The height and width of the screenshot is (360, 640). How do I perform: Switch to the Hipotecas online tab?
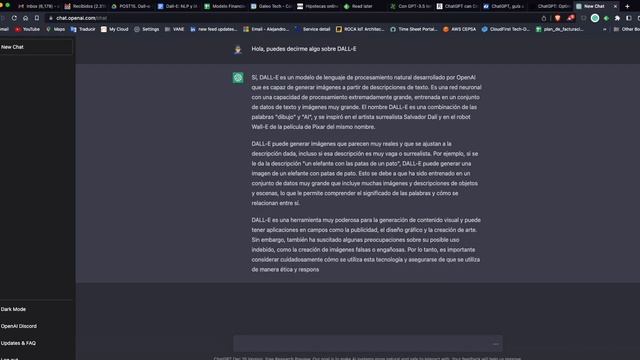click(x=317, y=6)
